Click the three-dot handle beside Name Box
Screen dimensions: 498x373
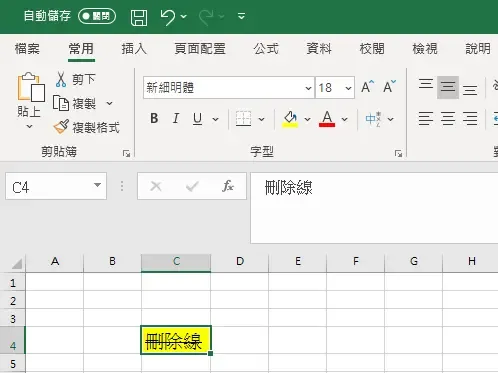122,186
